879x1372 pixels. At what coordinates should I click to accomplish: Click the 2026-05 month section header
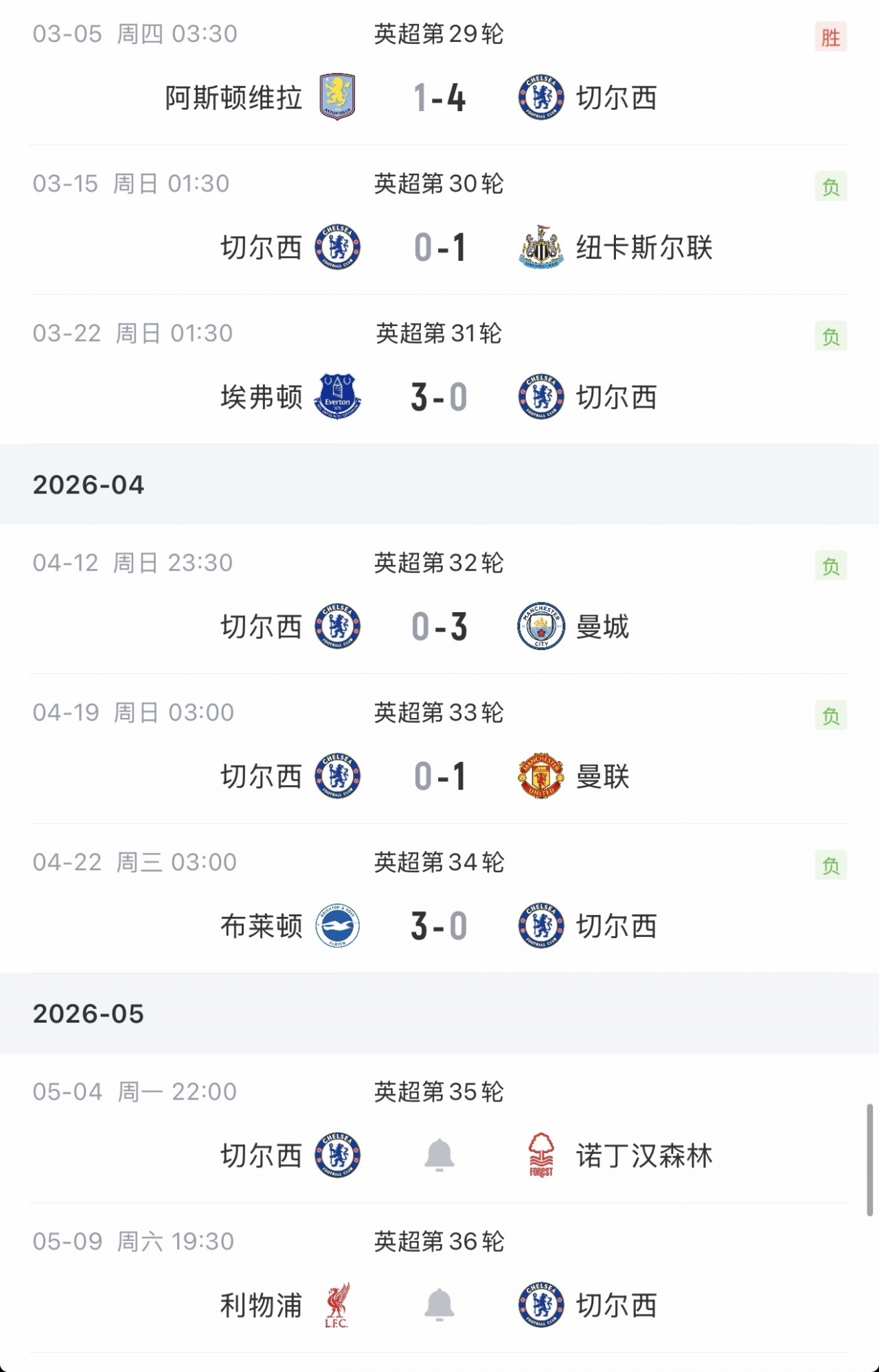coord(89,1014)
